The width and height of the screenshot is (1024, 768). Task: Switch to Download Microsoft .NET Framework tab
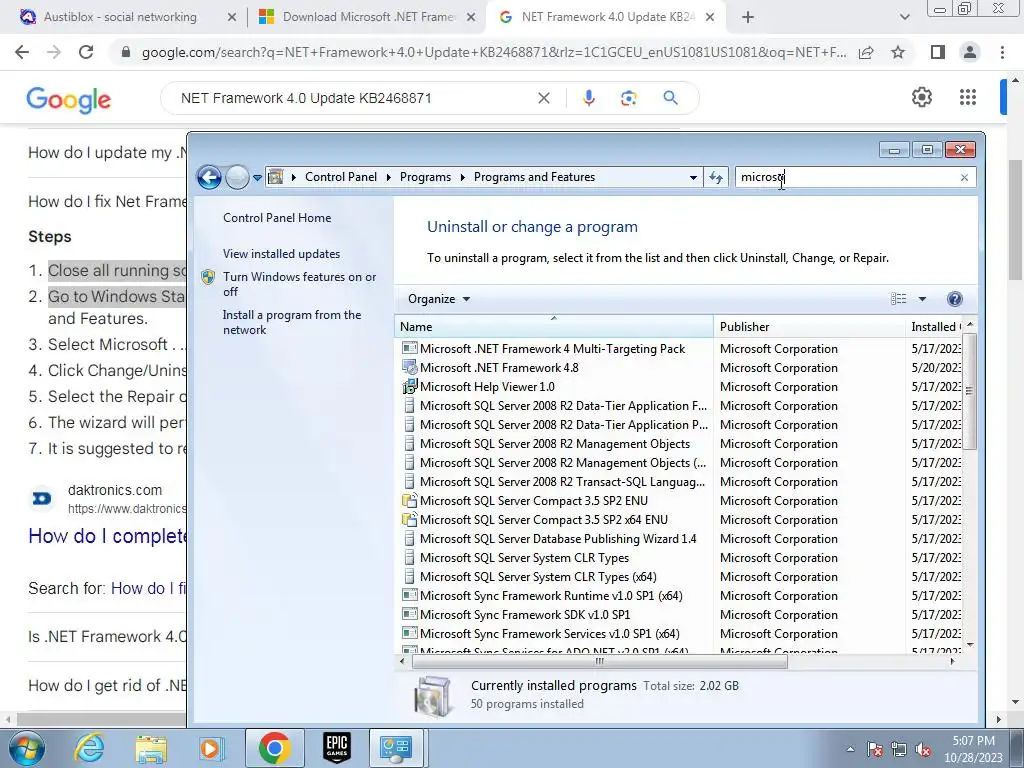pos(368,17)
